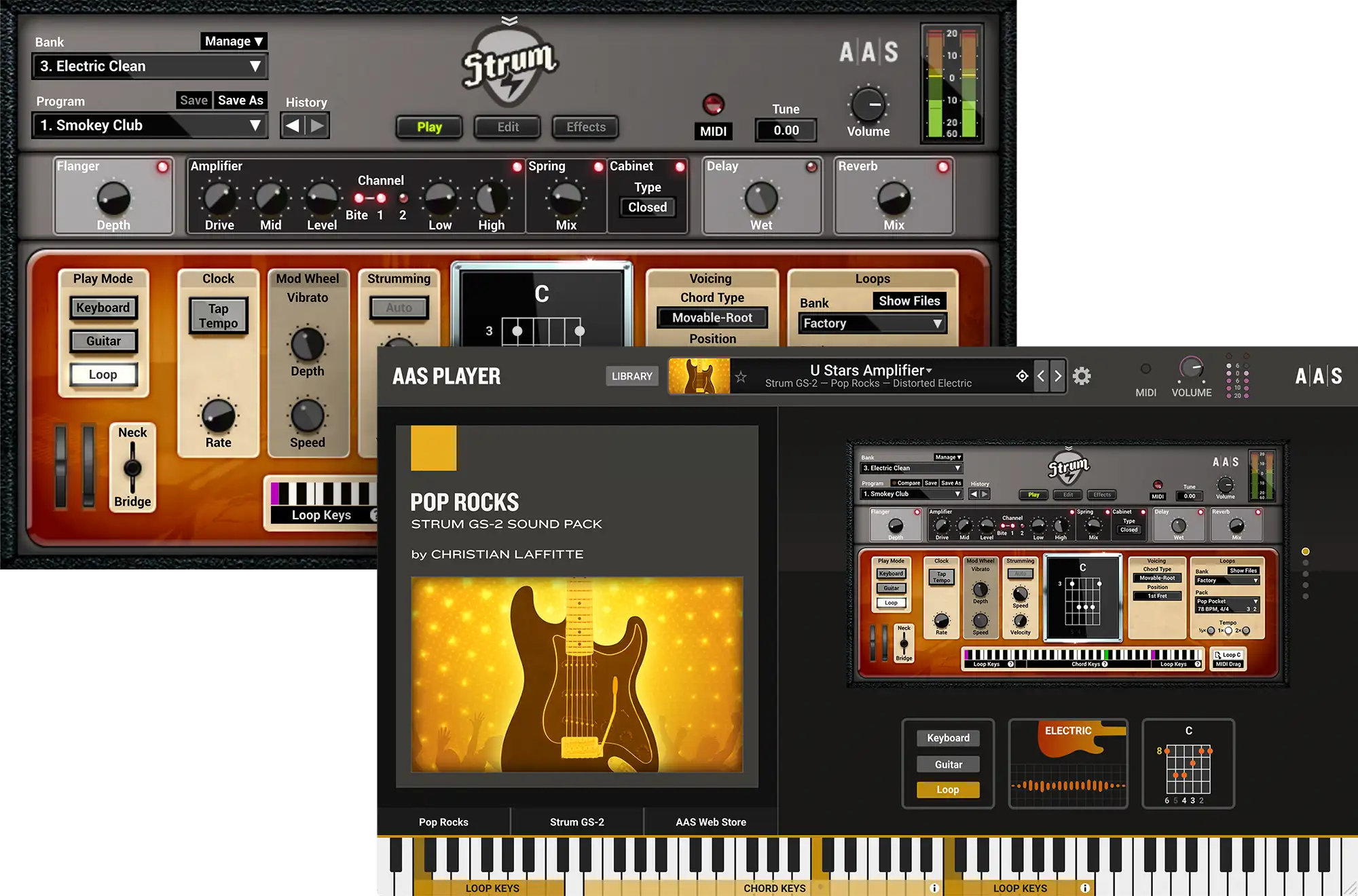Open the Manage menu dropdown
Image resolution: width=1358 pixels, height=896 pixels.
pyautogui.click(x=234, y=41)
